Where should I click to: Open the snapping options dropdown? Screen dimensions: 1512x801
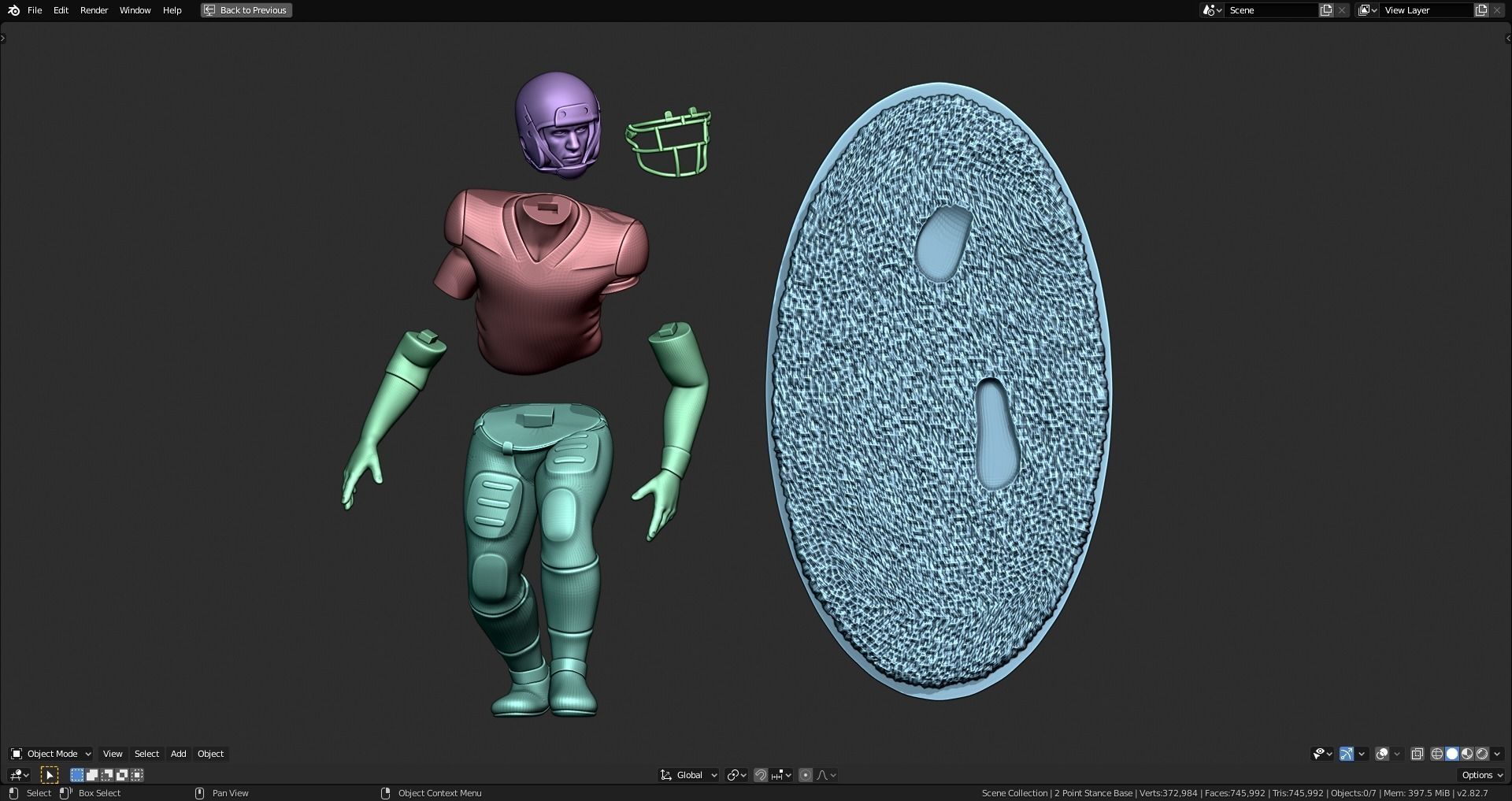pos(781,775)
